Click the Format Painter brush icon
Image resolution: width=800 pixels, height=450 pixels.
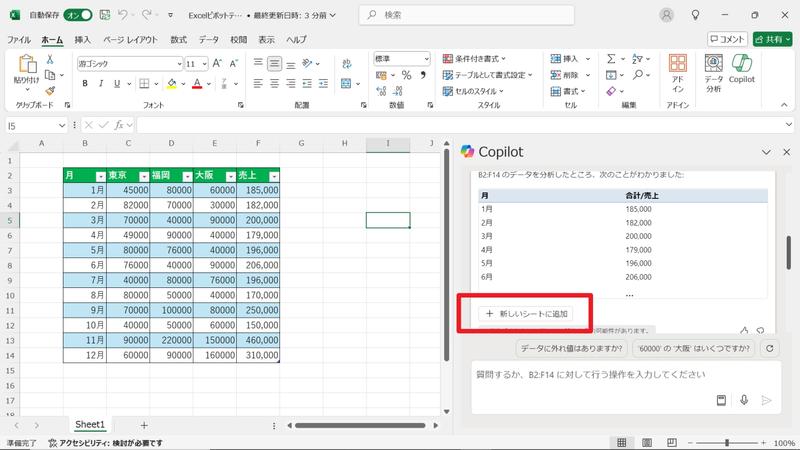coord(50,91)
